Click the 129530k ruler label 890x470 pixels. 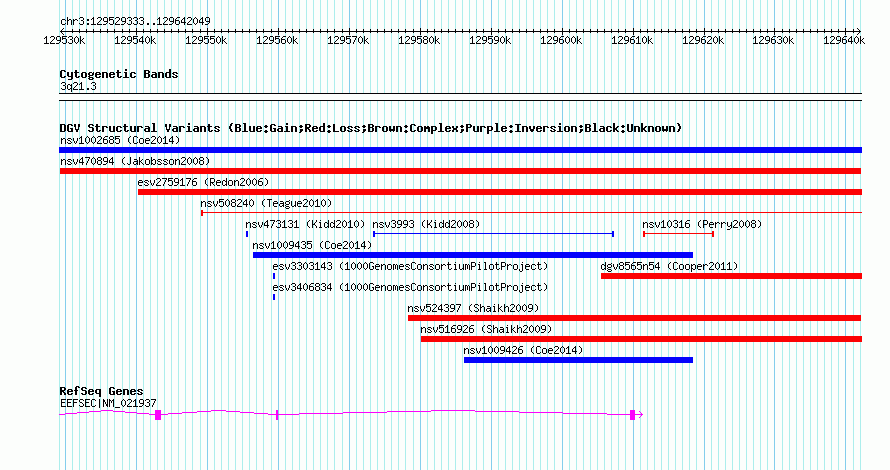pos(65,40)
